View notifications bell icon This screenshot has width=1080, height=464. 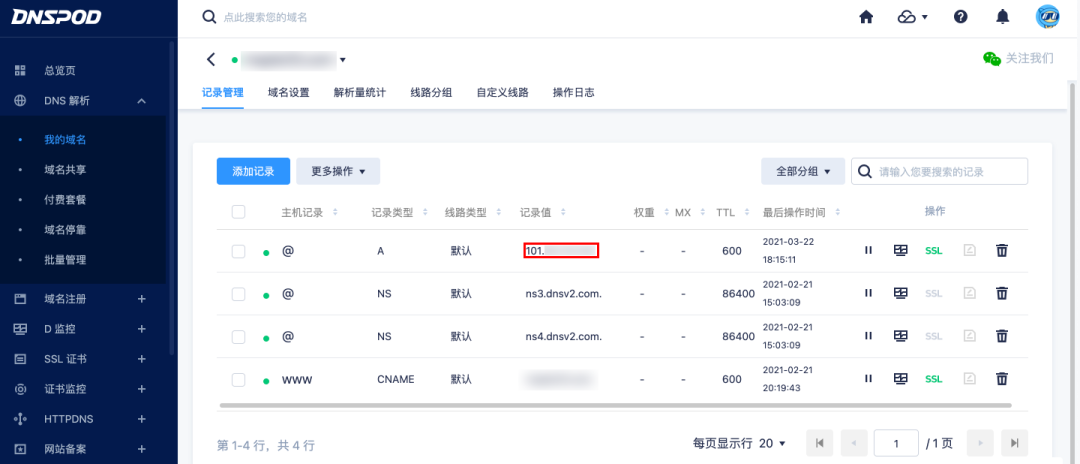point(1003,17)
